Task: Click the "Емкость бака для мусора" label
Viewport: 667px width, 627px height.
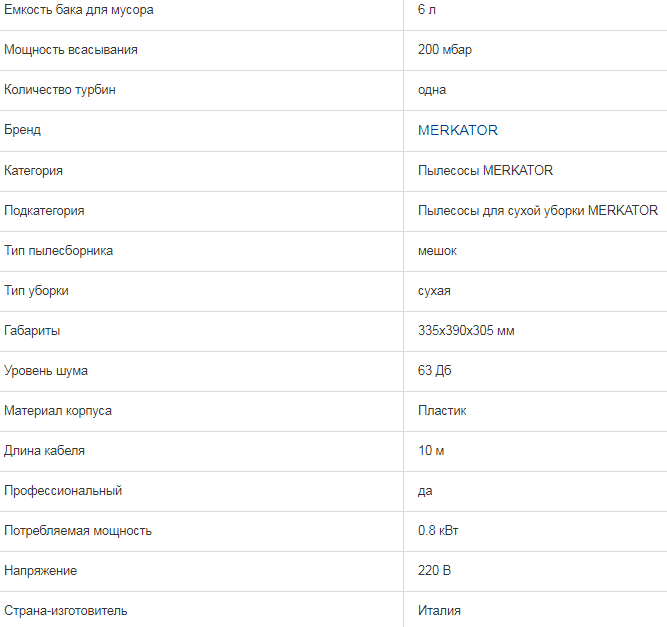Action: (79, 10)
